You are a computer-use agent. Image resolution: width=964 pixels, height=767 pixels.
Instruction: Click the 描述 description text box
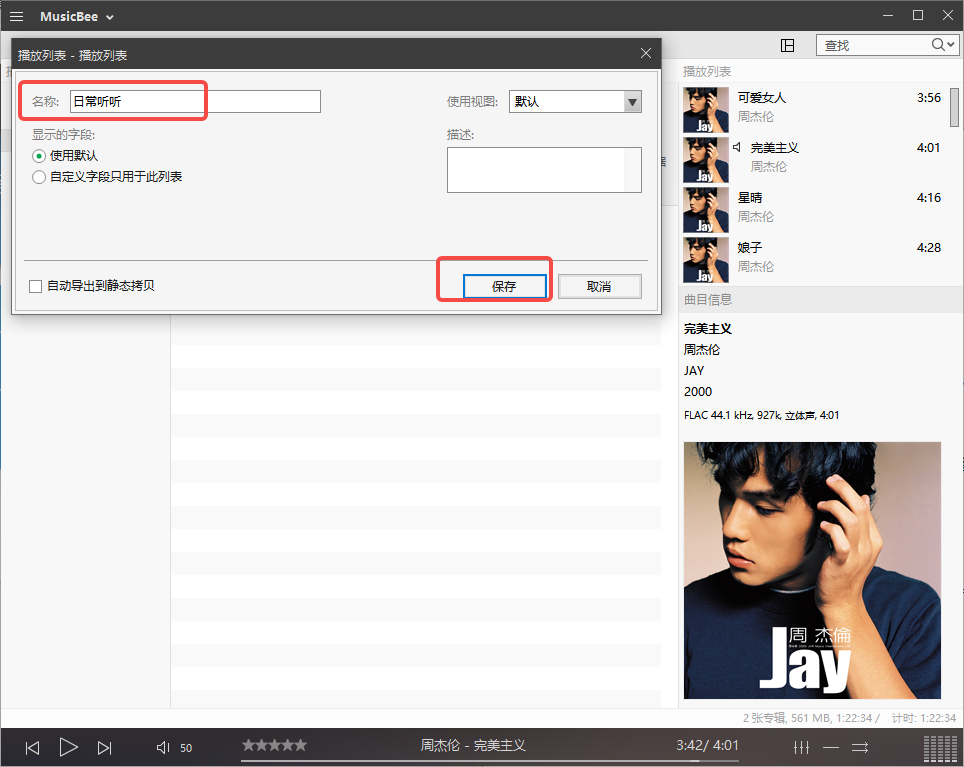[x=543, y=170]
